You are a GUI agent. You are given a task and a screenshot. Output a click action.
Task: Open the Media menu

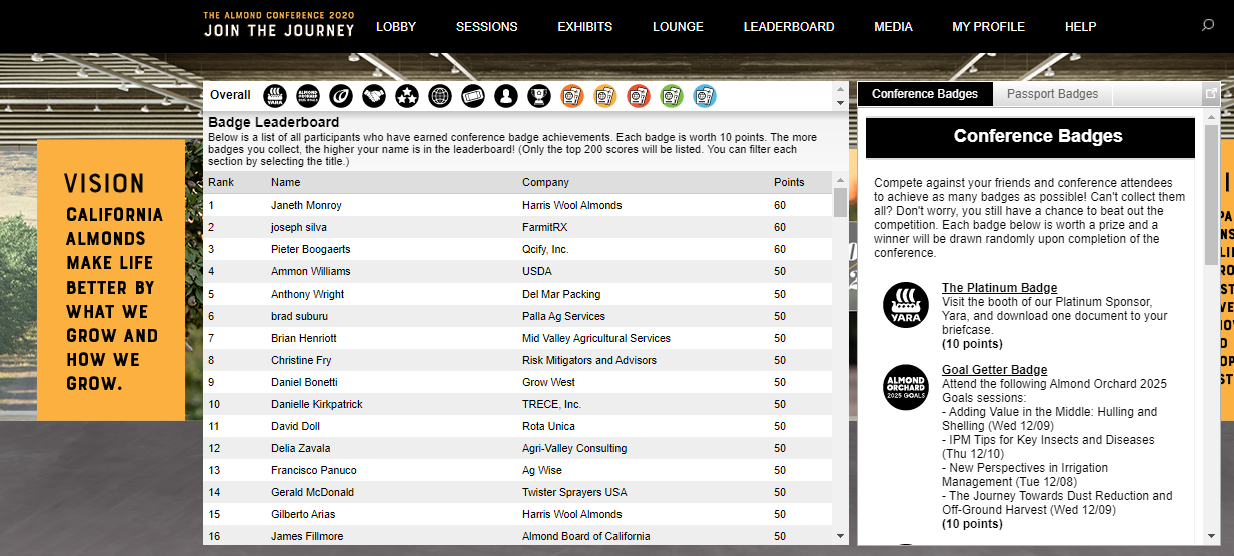coord(893,27)
